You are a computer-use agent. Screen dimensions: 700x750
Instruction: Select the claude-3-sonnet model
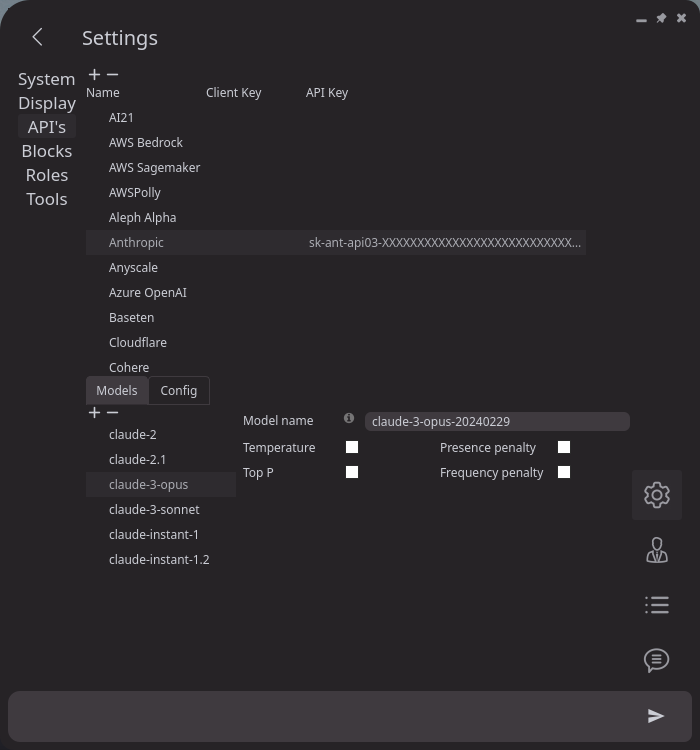point(154,509)
